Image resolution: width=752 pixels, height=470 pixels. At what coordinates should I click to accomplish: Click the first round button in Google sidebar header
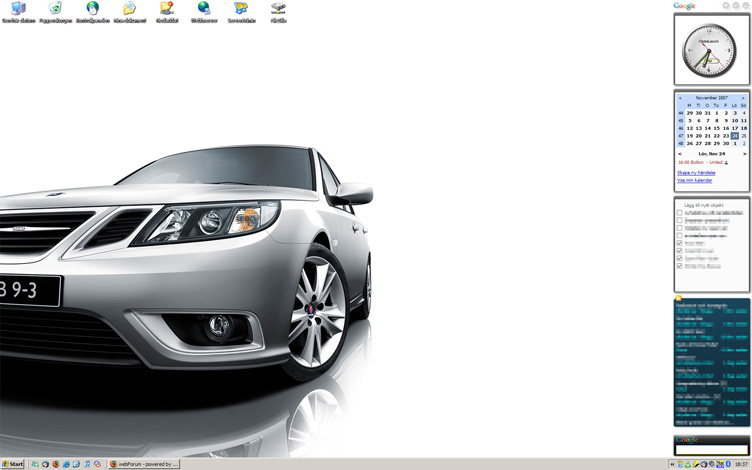(x=726, y=5)
